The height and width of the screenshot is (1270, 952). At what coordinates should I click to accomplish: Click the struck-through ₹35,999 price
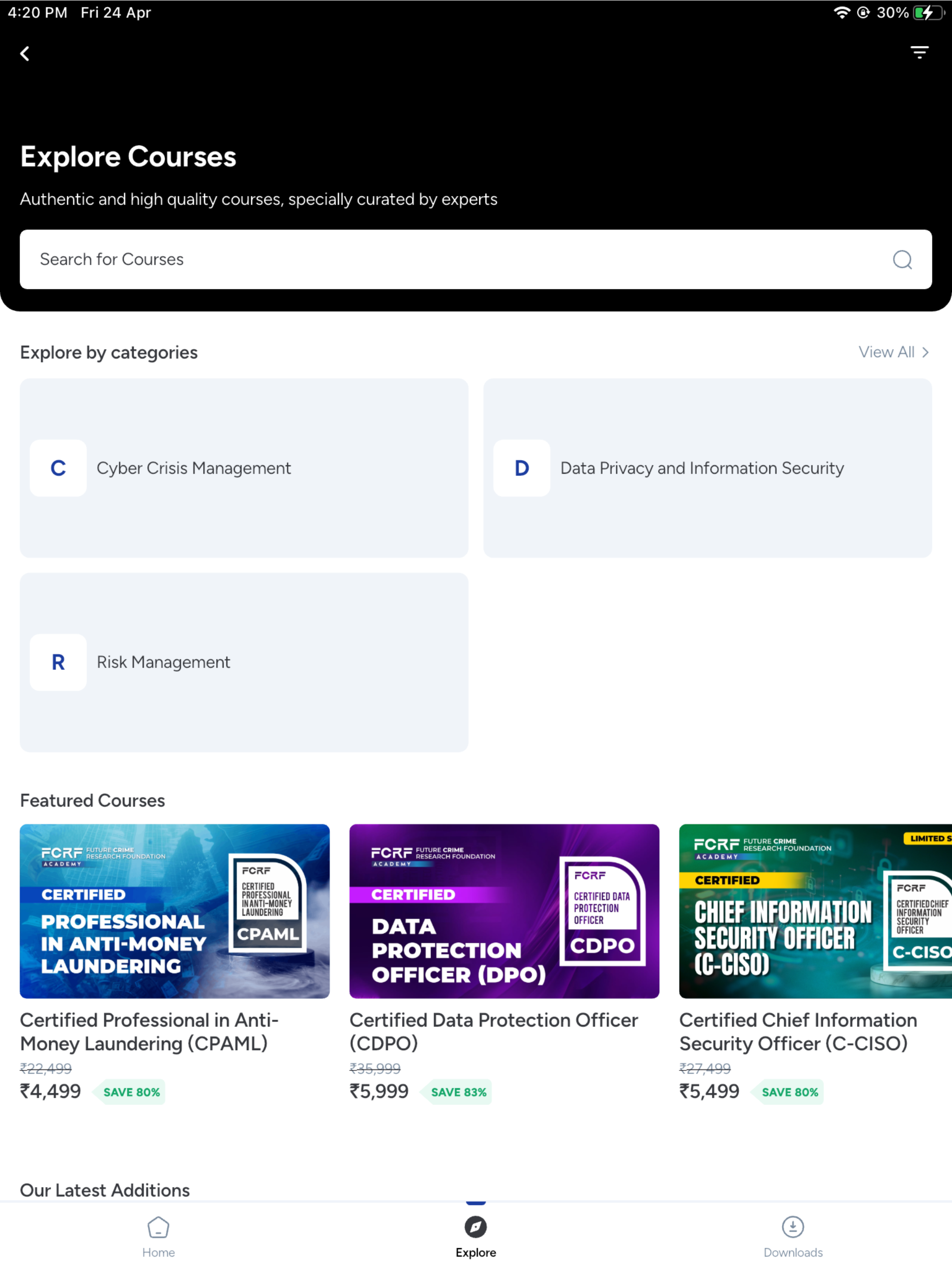tap(375, 1068)
